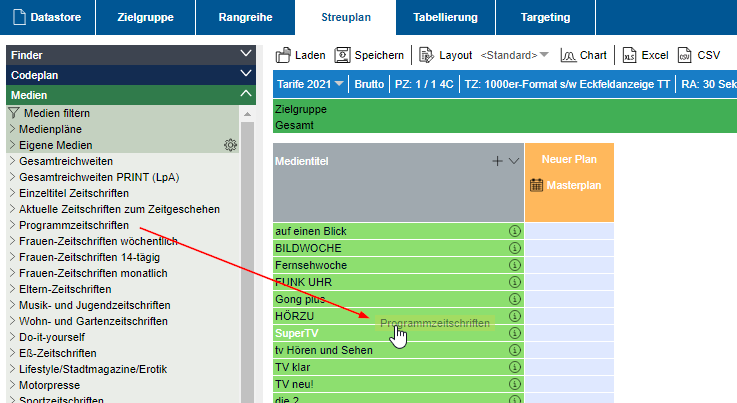Screen dimensions: 737x403
Task: Open the Layout settings icon
Action: click(427, 55)
